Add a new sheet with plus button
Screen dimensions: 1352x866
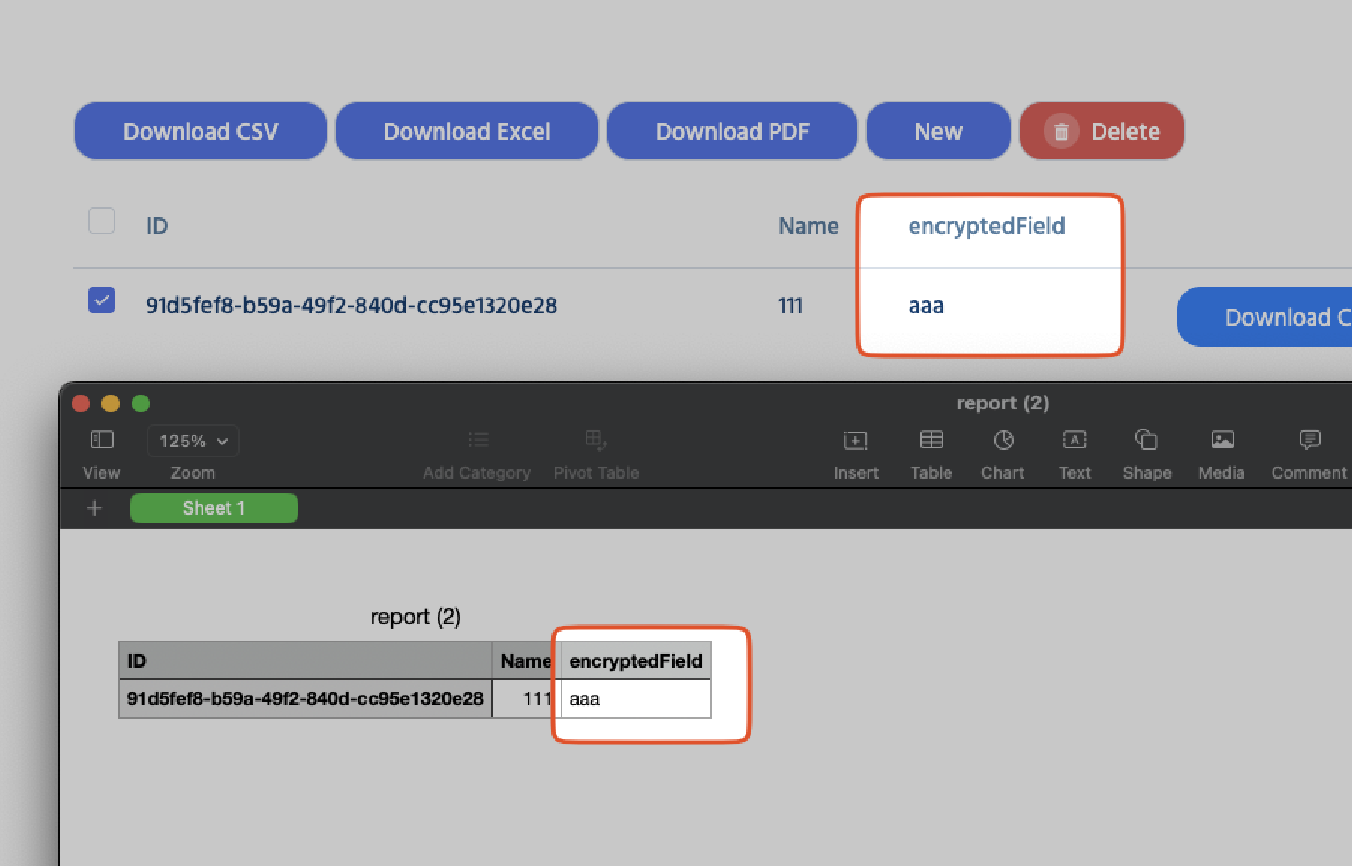[94, 508]
